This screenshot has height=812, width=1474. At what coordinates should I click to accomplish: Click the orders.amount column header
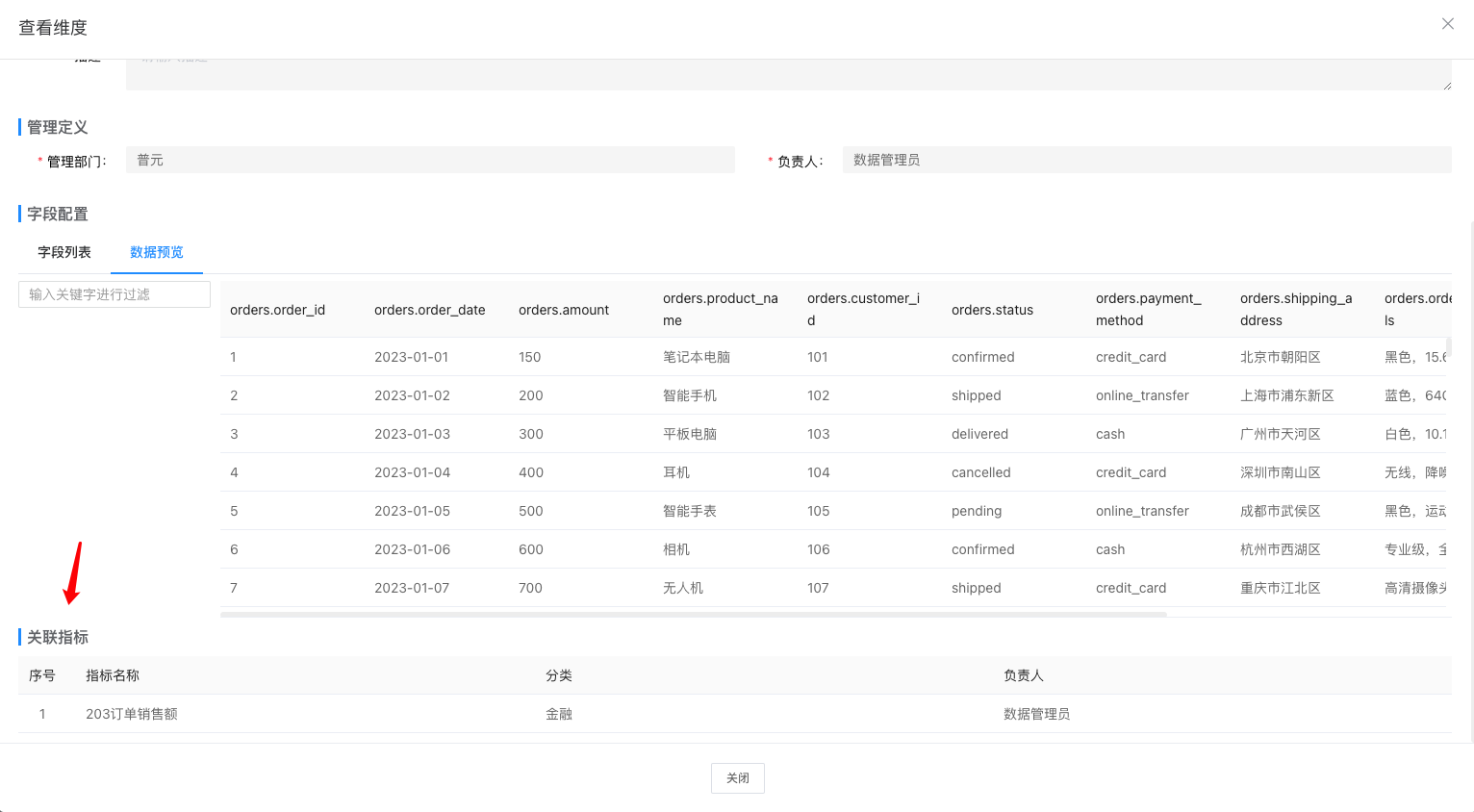563,309
